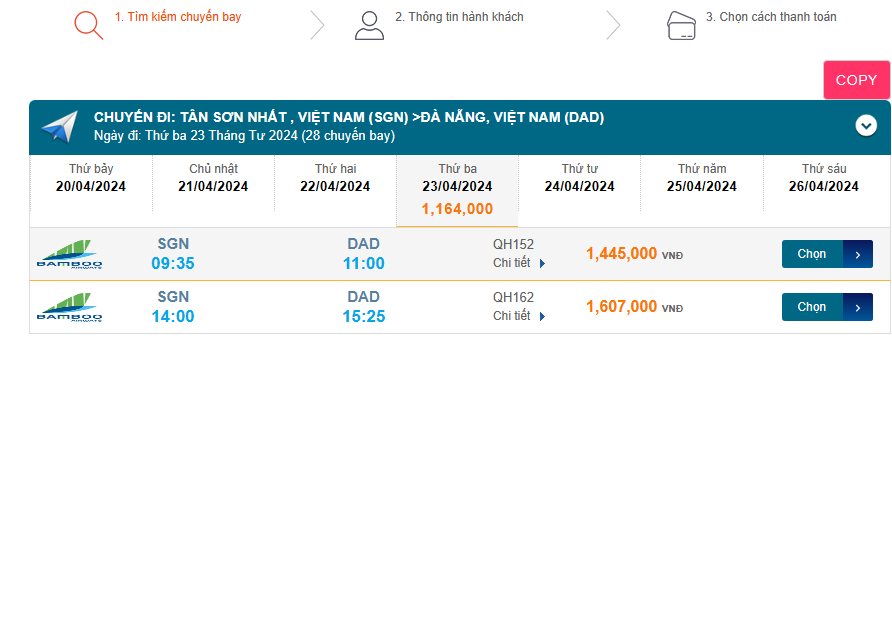Screen dimensions: 892x643
Task: Expand Chi tiết for flight QH152
Action: (x=519, y=263)
